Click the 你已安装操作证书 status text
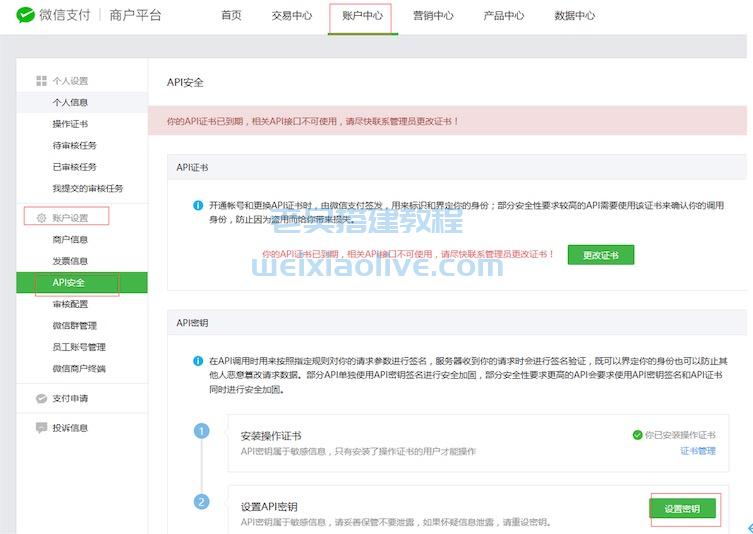The height and width of the screenshot is (534, 753). 680,435
